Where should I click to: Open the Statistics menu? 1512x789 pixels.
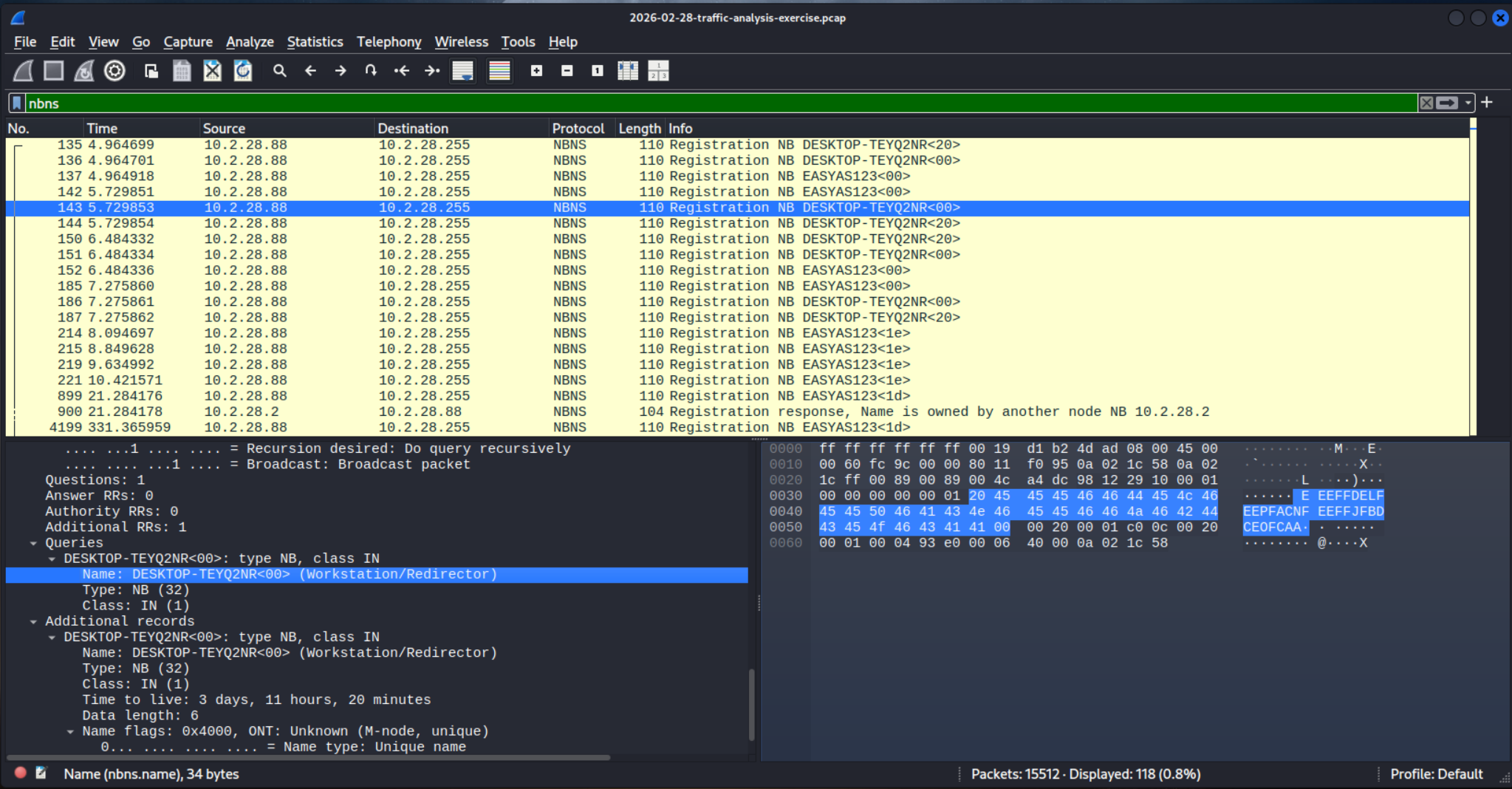(315, 42)
